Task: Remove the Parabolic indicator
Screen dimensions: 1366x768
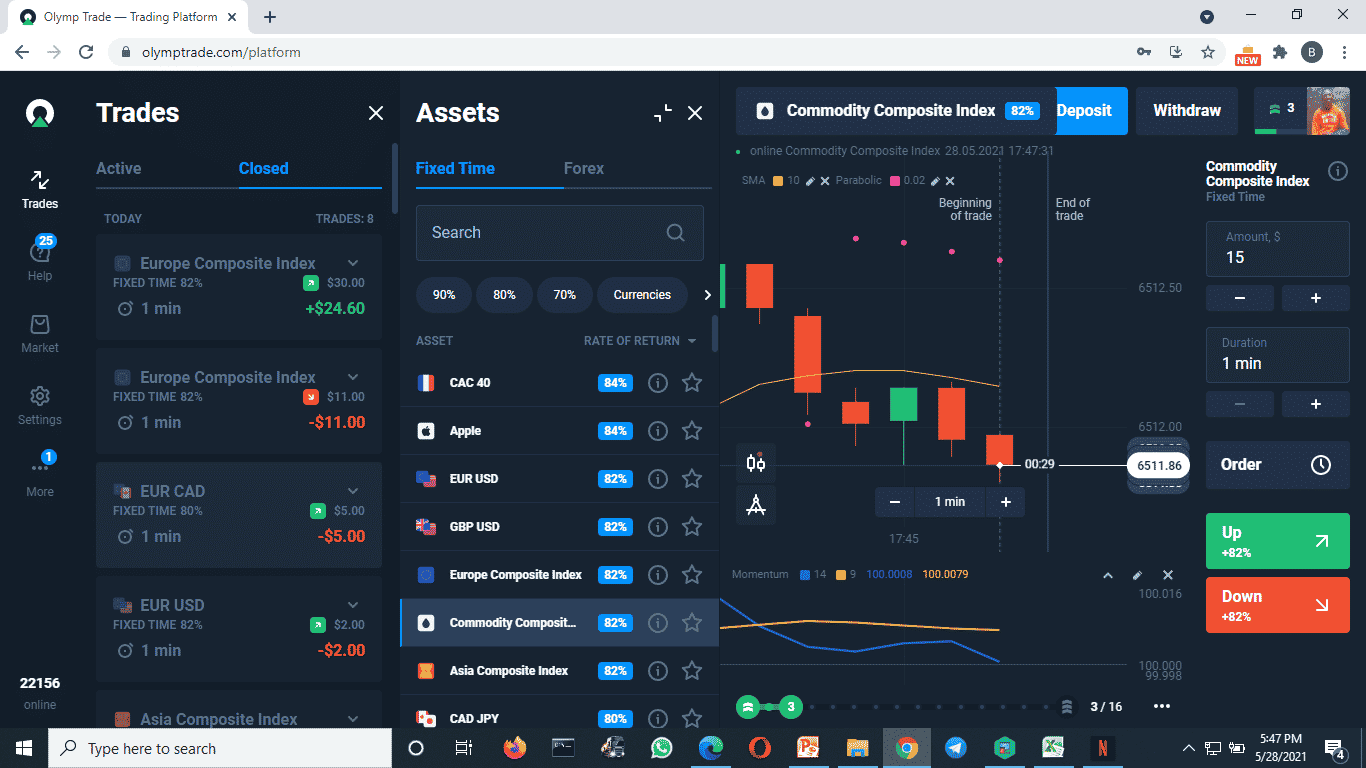Action: pos(950,181)
